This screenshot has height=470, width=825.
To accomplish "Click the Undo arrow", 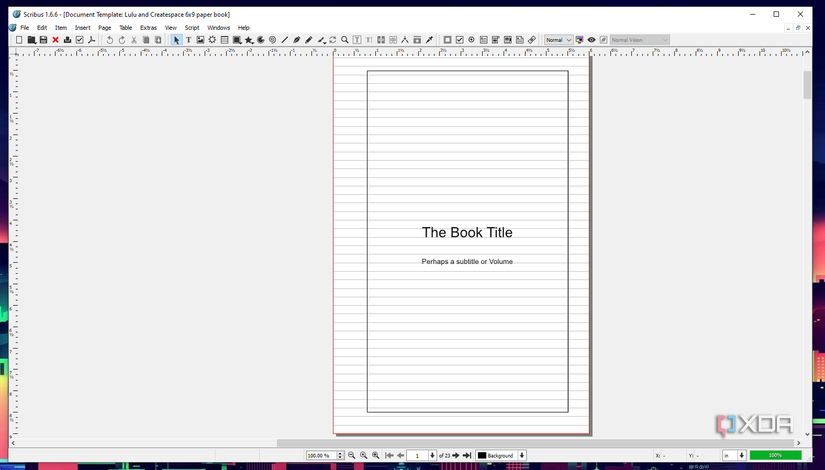I will coord(109,40).
